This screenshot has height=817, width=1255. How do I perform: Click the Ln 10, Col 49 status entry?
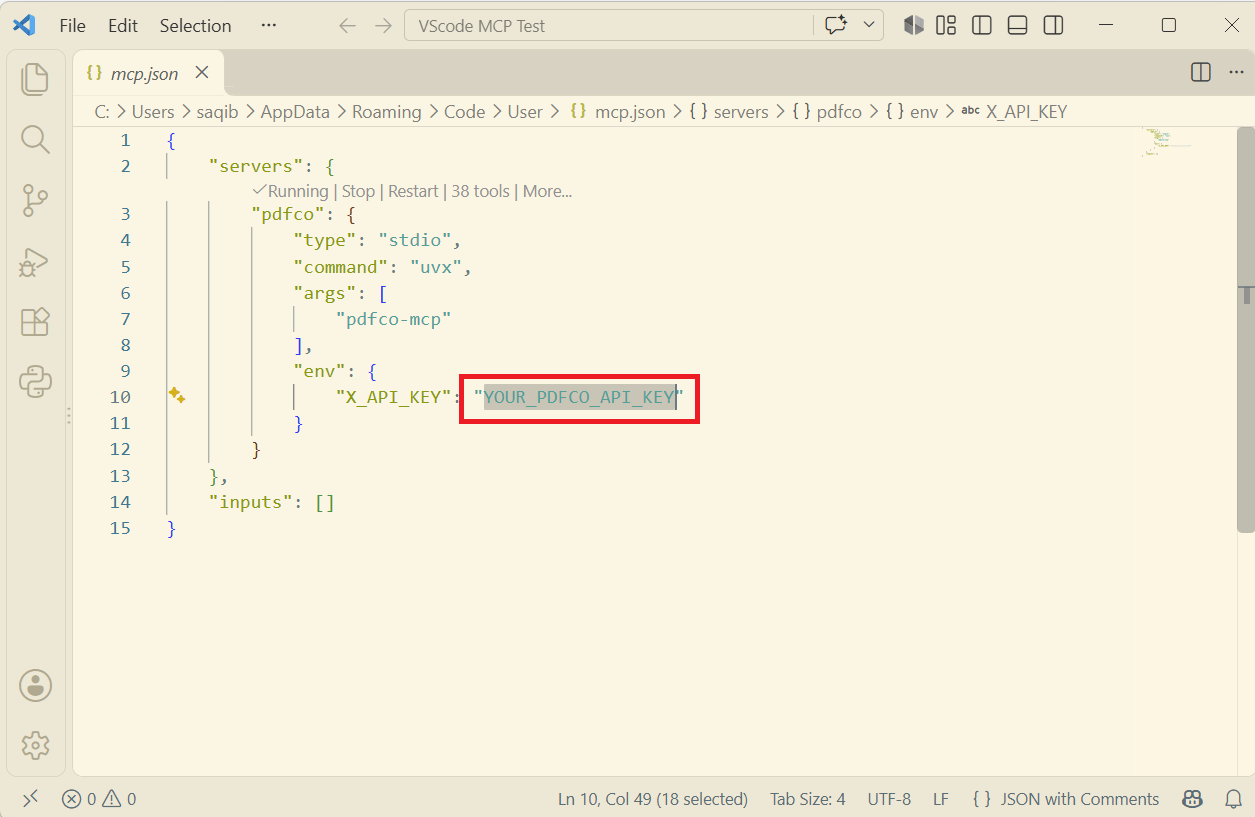(653, 799)
